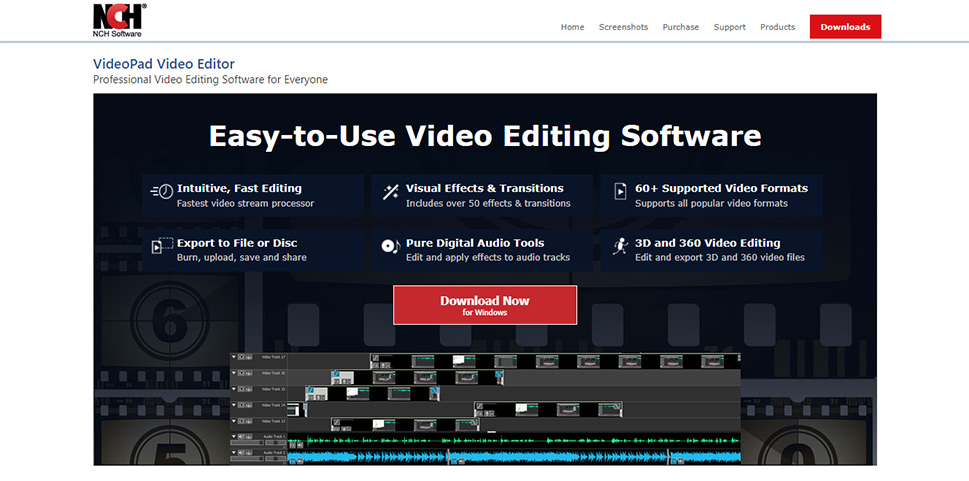Open the VideoPad Video Editor title link
The image size is (969, 481).
tap(164, 64)
